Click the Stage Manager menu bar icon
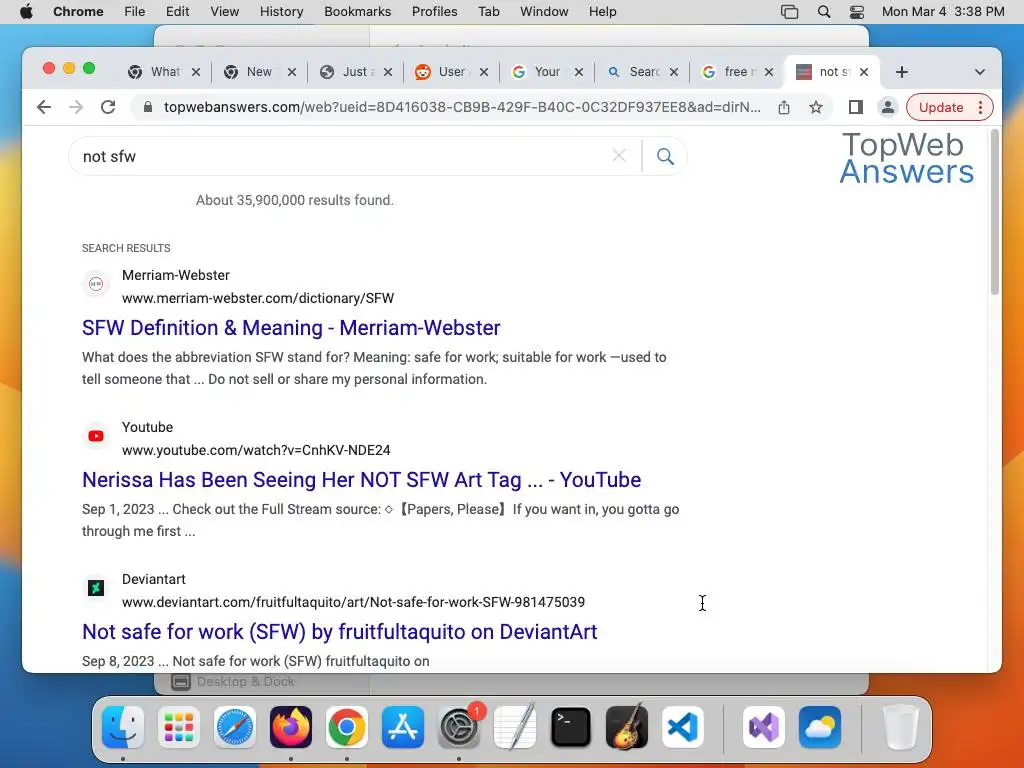This screenshot has height=768, width=1024. pos(790,12)
